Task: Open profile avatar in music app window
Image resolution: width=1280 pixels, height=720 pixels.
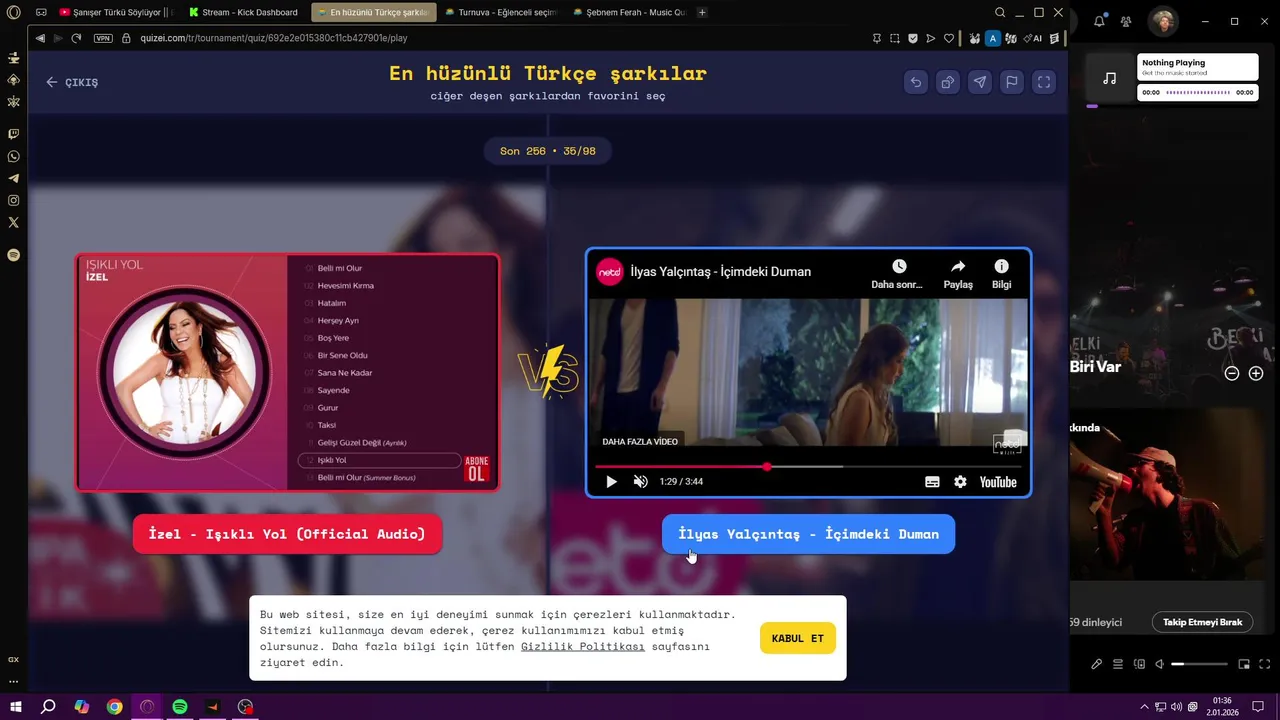Action: tap(1162, 21)
